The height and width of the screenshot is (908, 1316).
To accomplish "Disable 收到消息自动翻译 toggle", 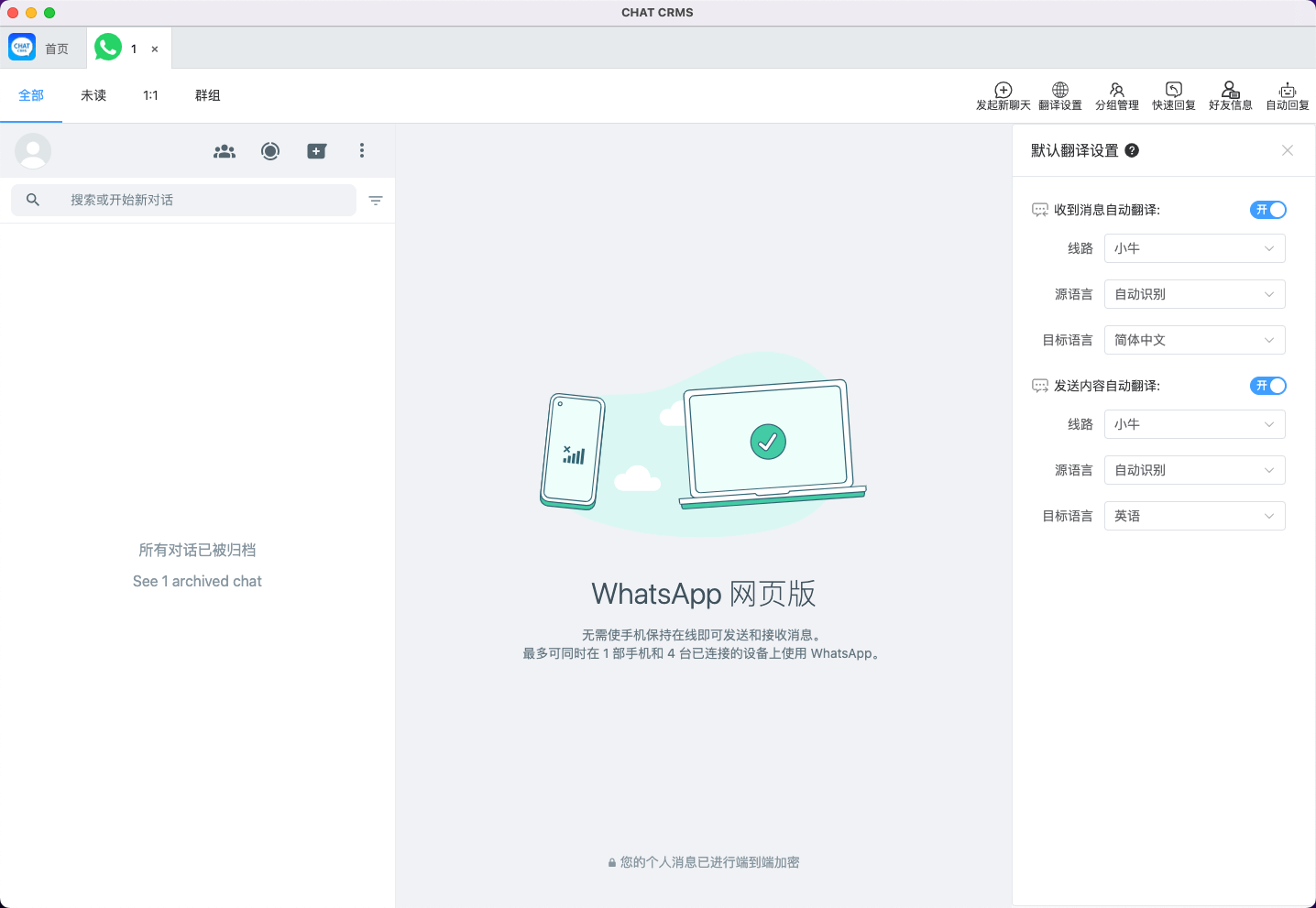I will click(1267, 209).
